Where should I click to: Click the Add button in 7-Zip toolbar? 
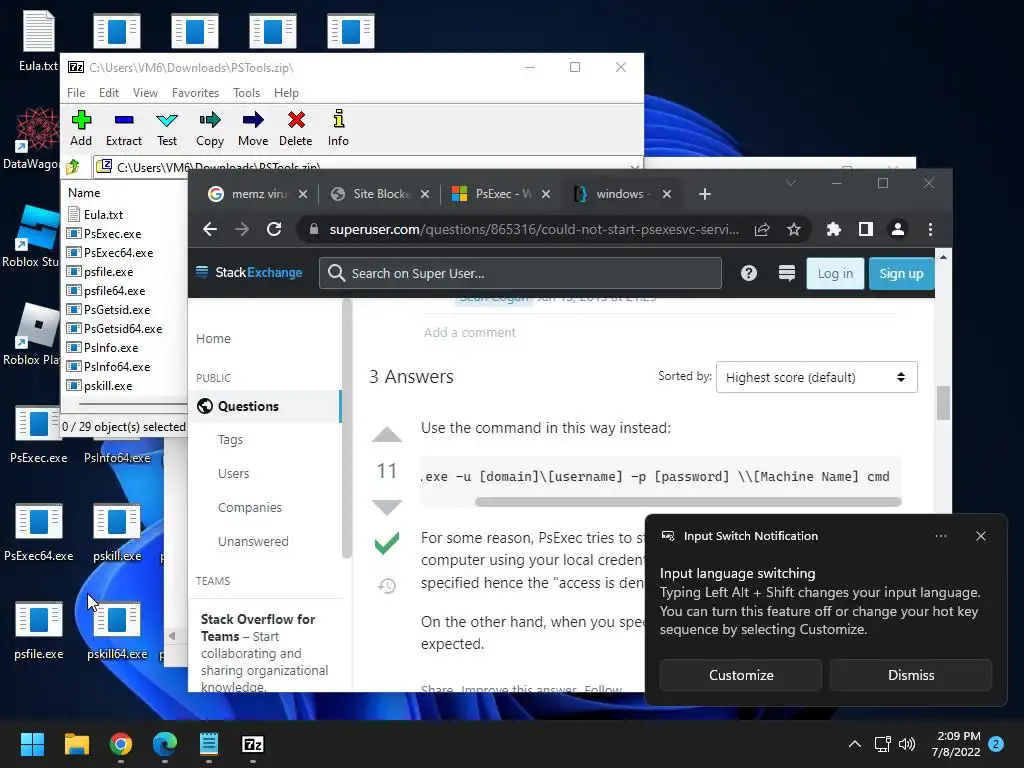coord(81,128)
